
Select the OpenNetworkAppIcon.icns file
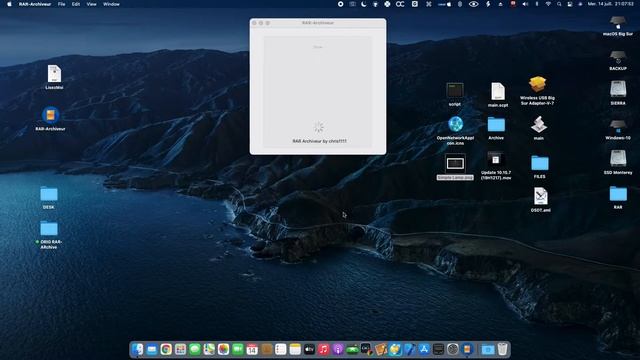click(x=455, y=124)
